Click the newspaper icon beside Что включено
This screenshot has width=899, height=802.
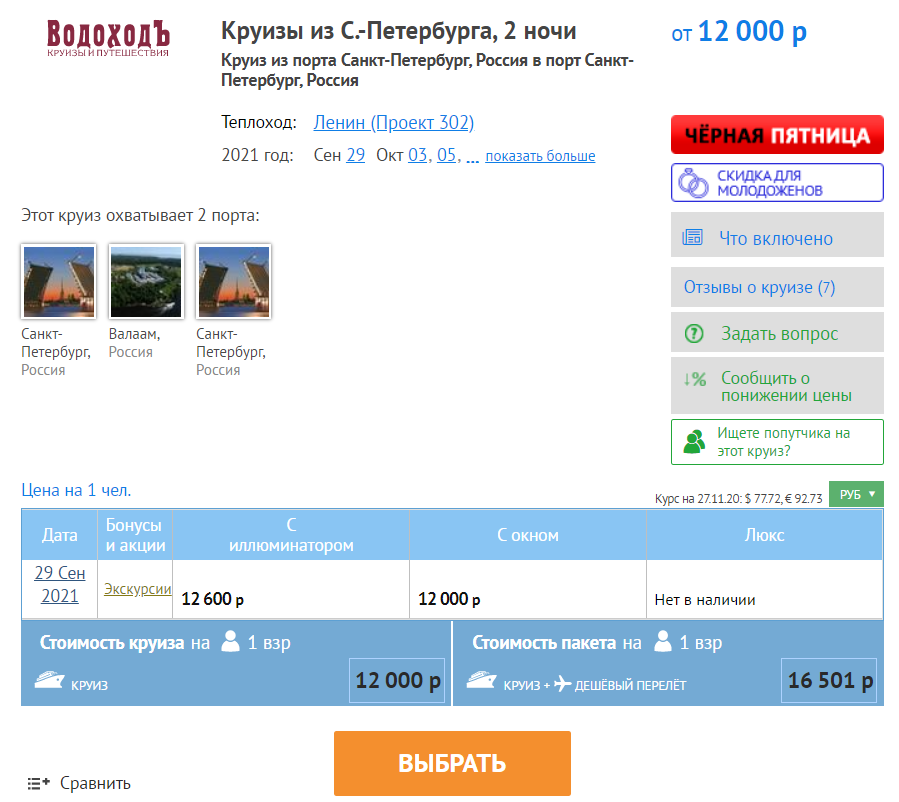[x=692, y=237]
